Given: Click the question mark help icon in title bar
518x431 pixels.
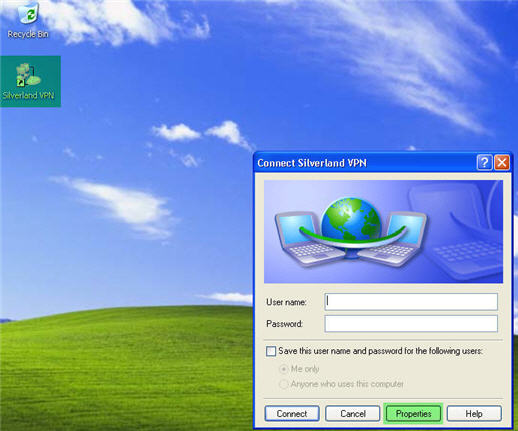Looking at the screenshot, I should 484,163.
